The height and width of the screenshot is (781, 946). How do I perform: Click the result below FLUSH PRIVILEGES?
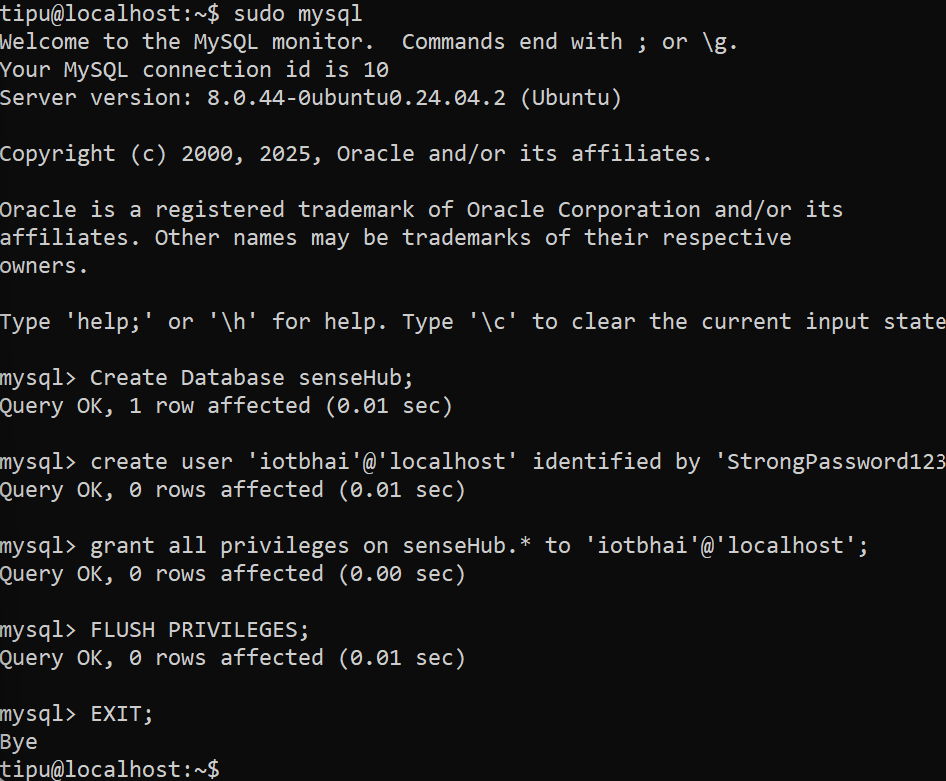coord(232,658)
